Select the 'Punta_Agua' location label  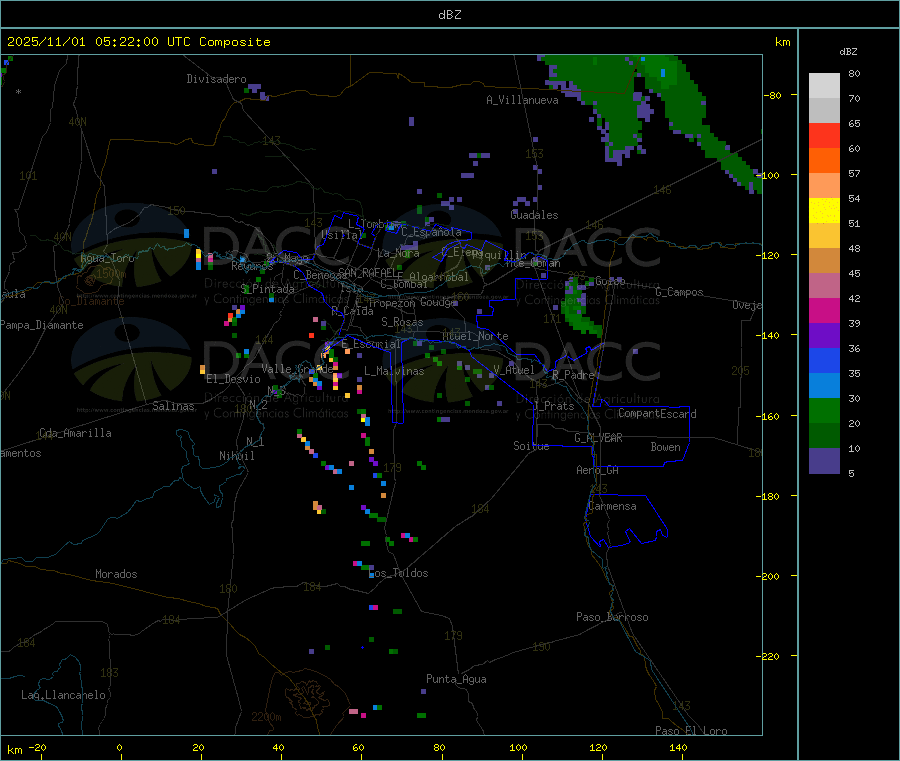[x=456, y=679]
